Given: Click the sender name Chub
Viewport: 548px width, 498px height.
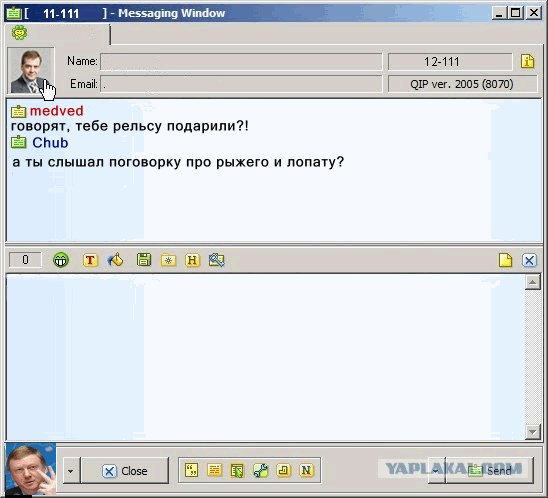Looking at the screenshot, I should (x=50, y=143).
